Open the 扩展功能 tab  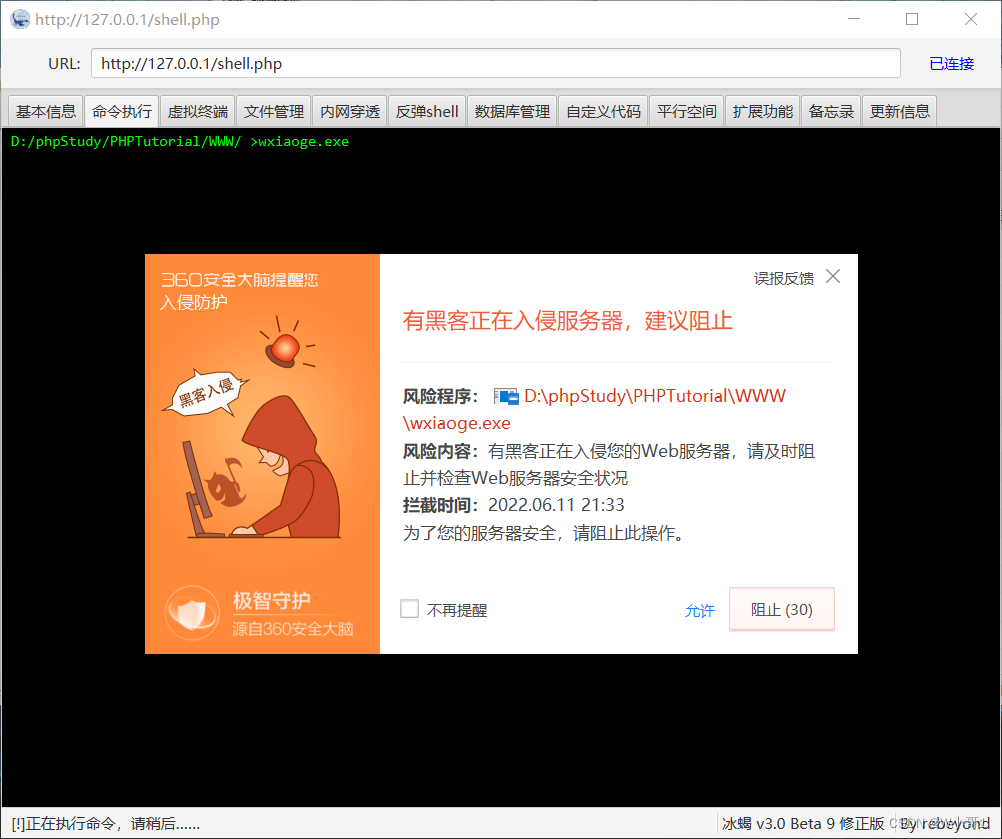761,111
